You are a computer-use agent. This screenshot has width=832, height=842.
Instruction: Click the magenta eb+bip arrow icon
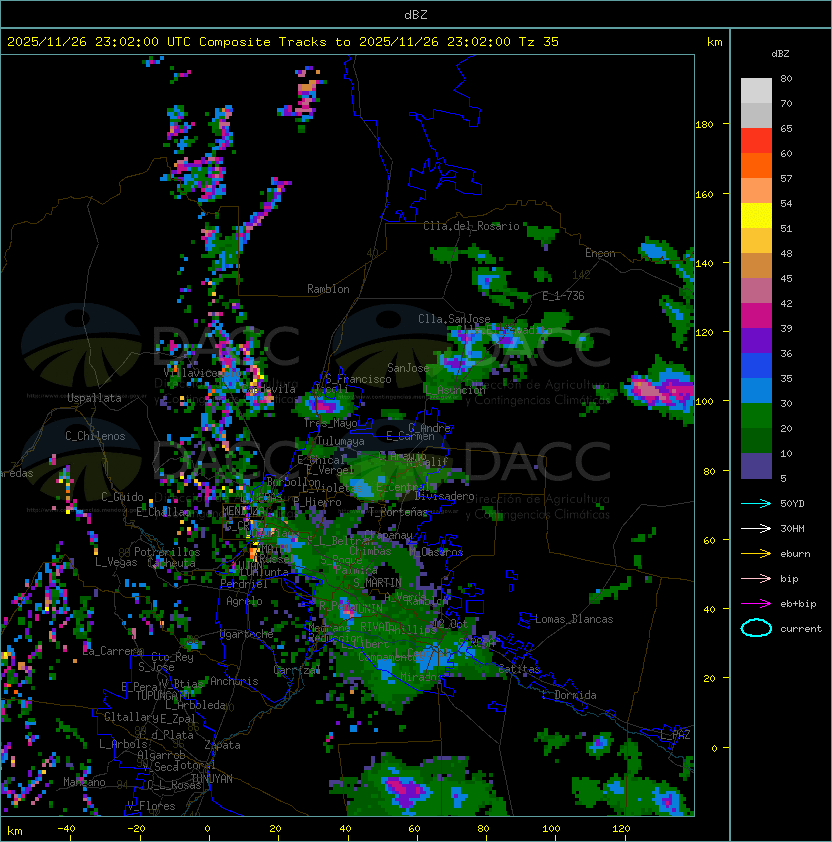756,604
